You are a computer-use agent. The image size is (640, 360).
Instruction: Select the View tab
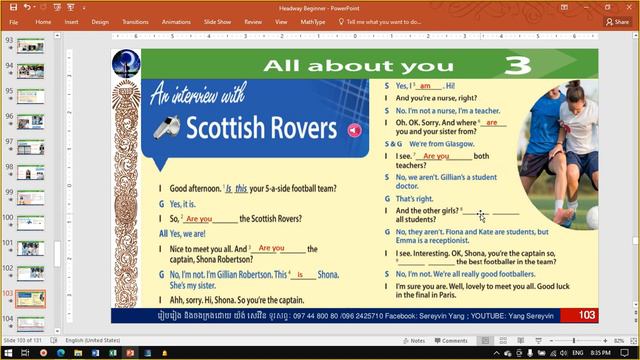coord(281,22)
